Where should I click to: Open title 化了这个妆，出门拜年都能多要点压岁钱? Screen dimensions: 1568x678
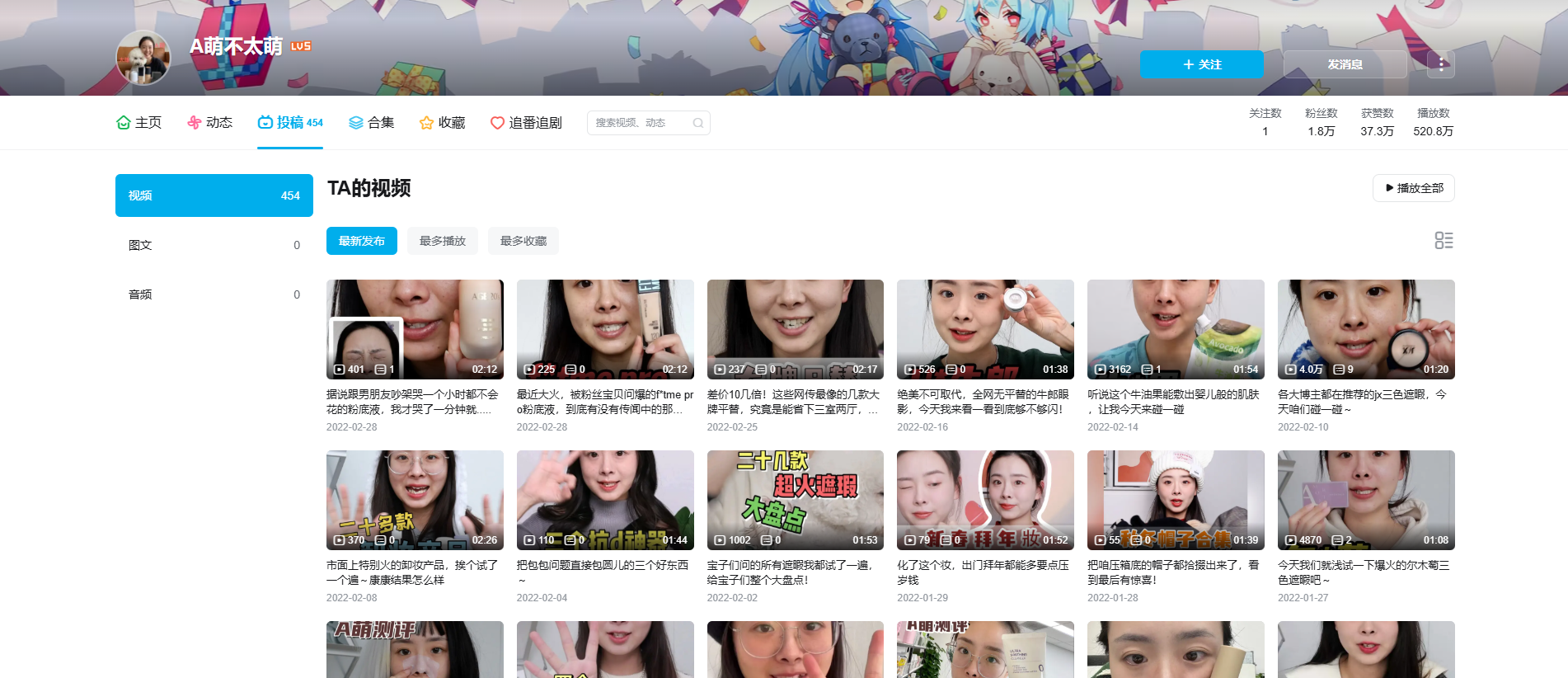tap(984, 572)
